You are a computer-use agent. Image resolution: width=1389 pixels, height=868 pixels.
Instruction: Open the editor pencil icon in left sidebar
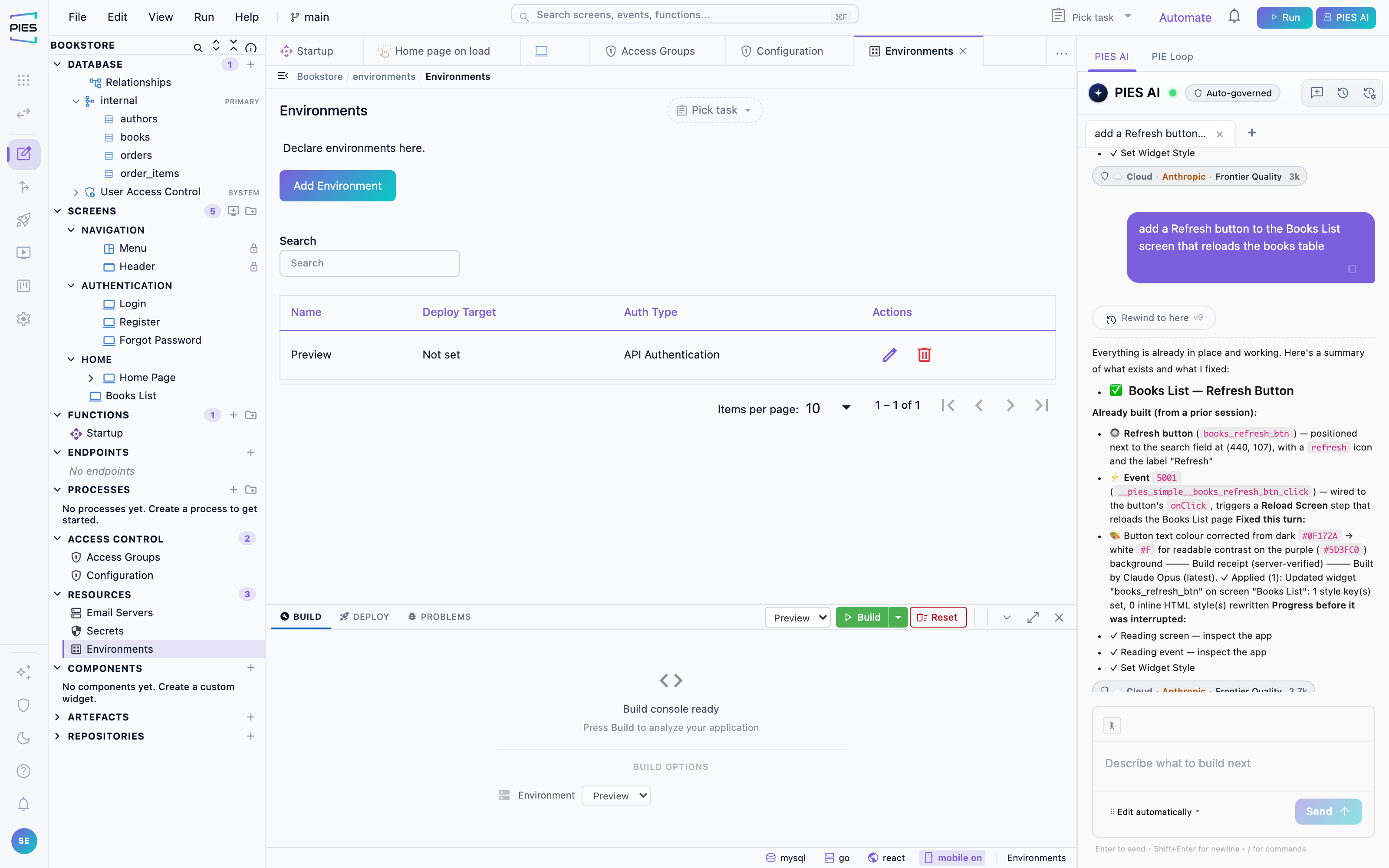pos(24,154)
